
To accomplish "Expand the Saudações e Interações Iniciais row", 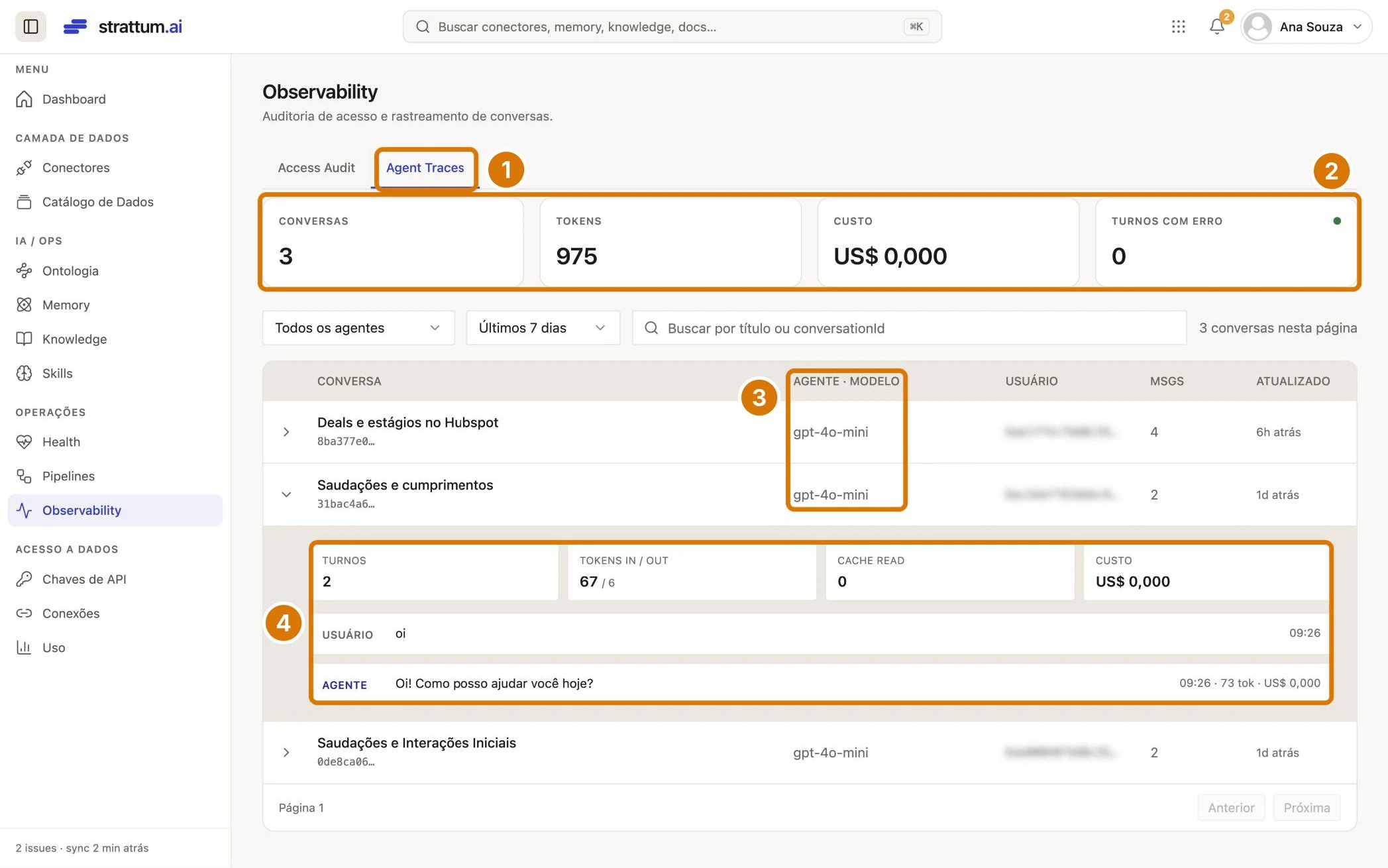I will (286, 752).
